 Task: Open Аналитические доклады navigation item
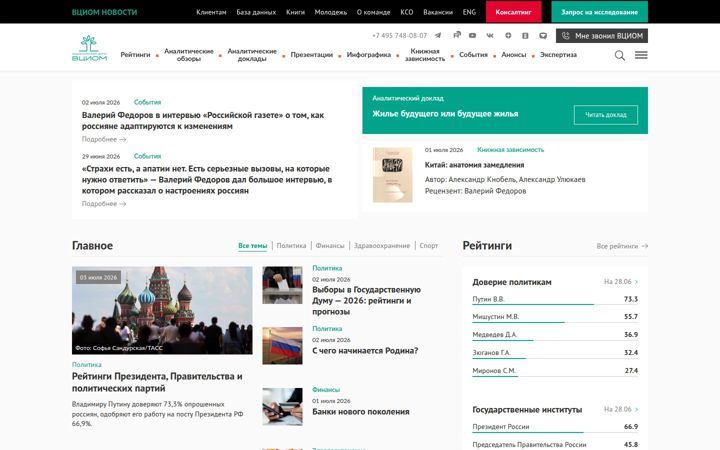point(252,55)
